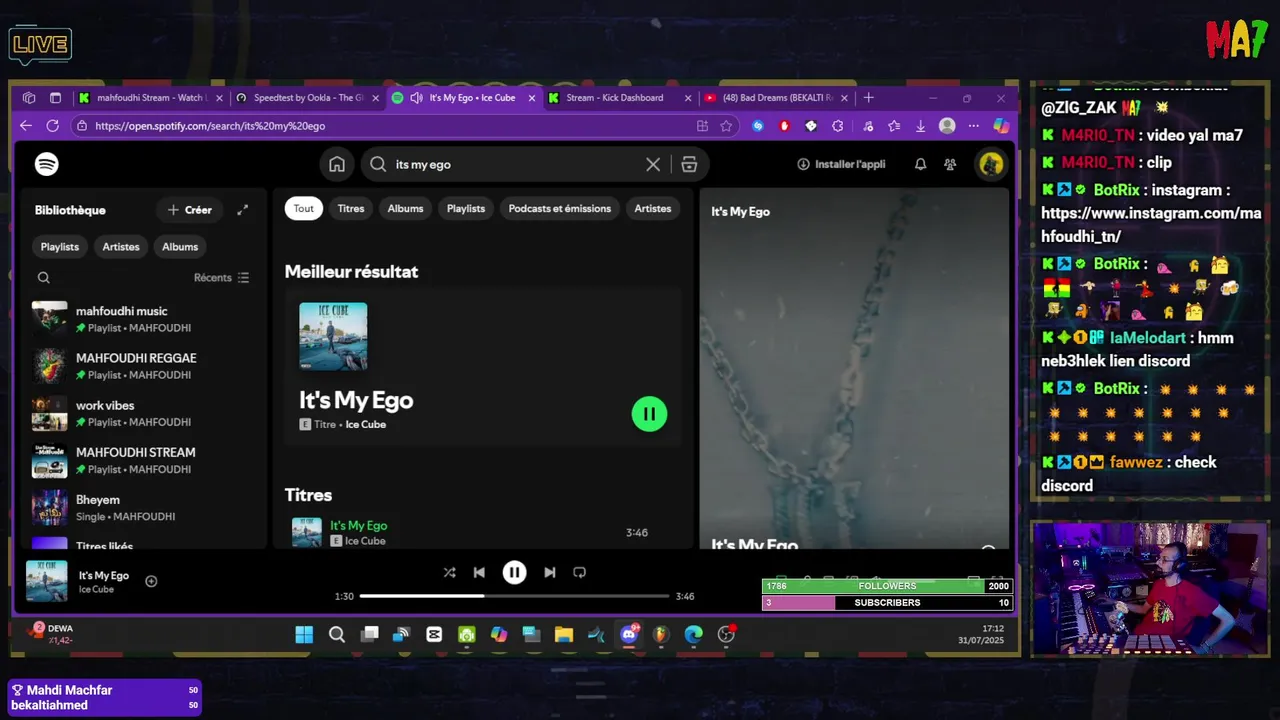This screenshot has height=720, width=1280.
Task: Click the Créer button
Action: 189,210
